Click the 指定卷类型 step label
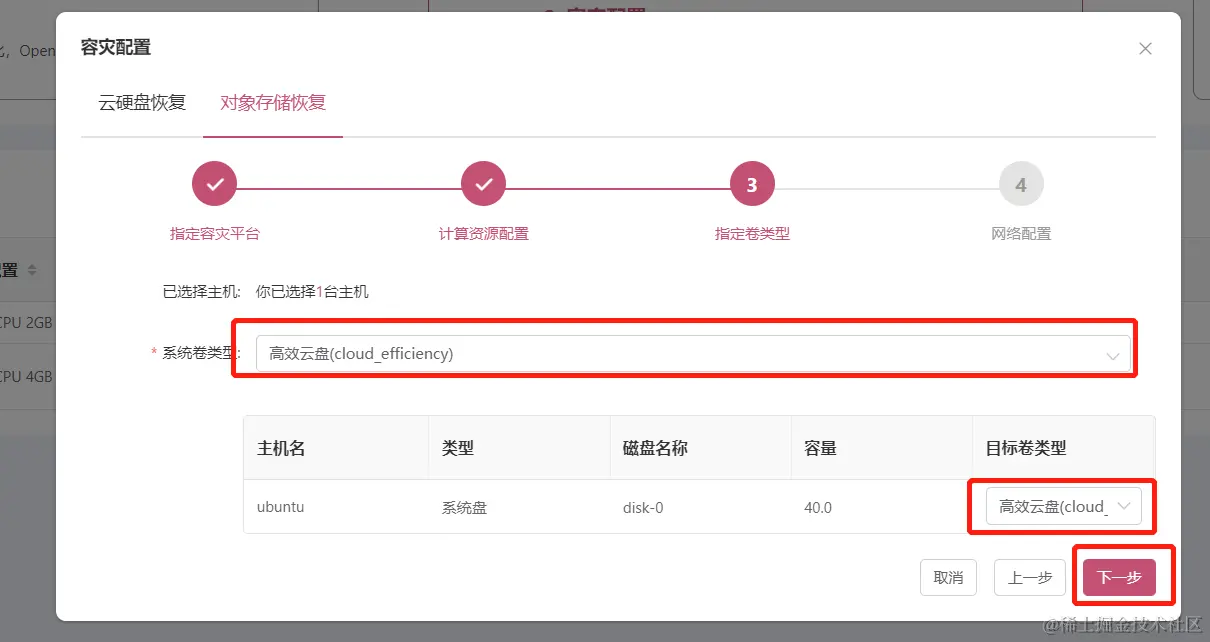This screenshot has width=1210, height=642. pyautogui.click(x=752, y=233)
